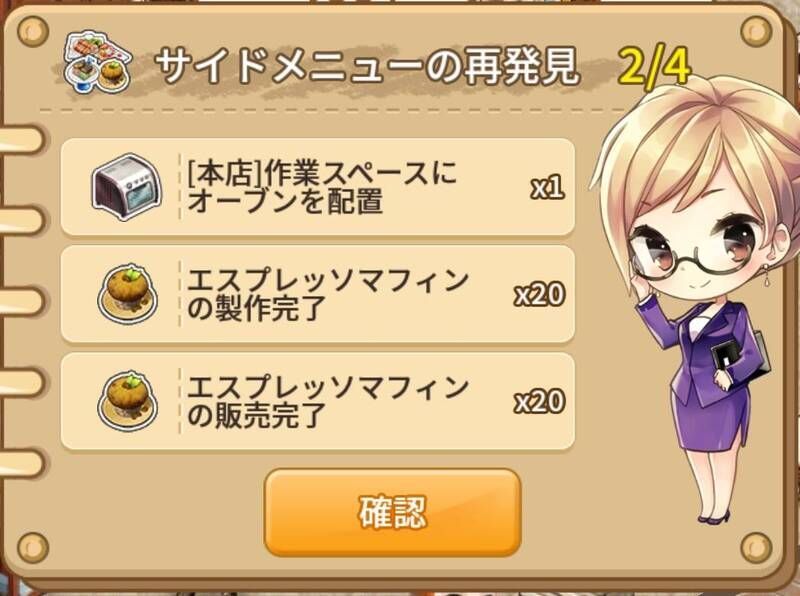Click the x1 count on oven task
This screenshot has height=596, width=800.
547,188
